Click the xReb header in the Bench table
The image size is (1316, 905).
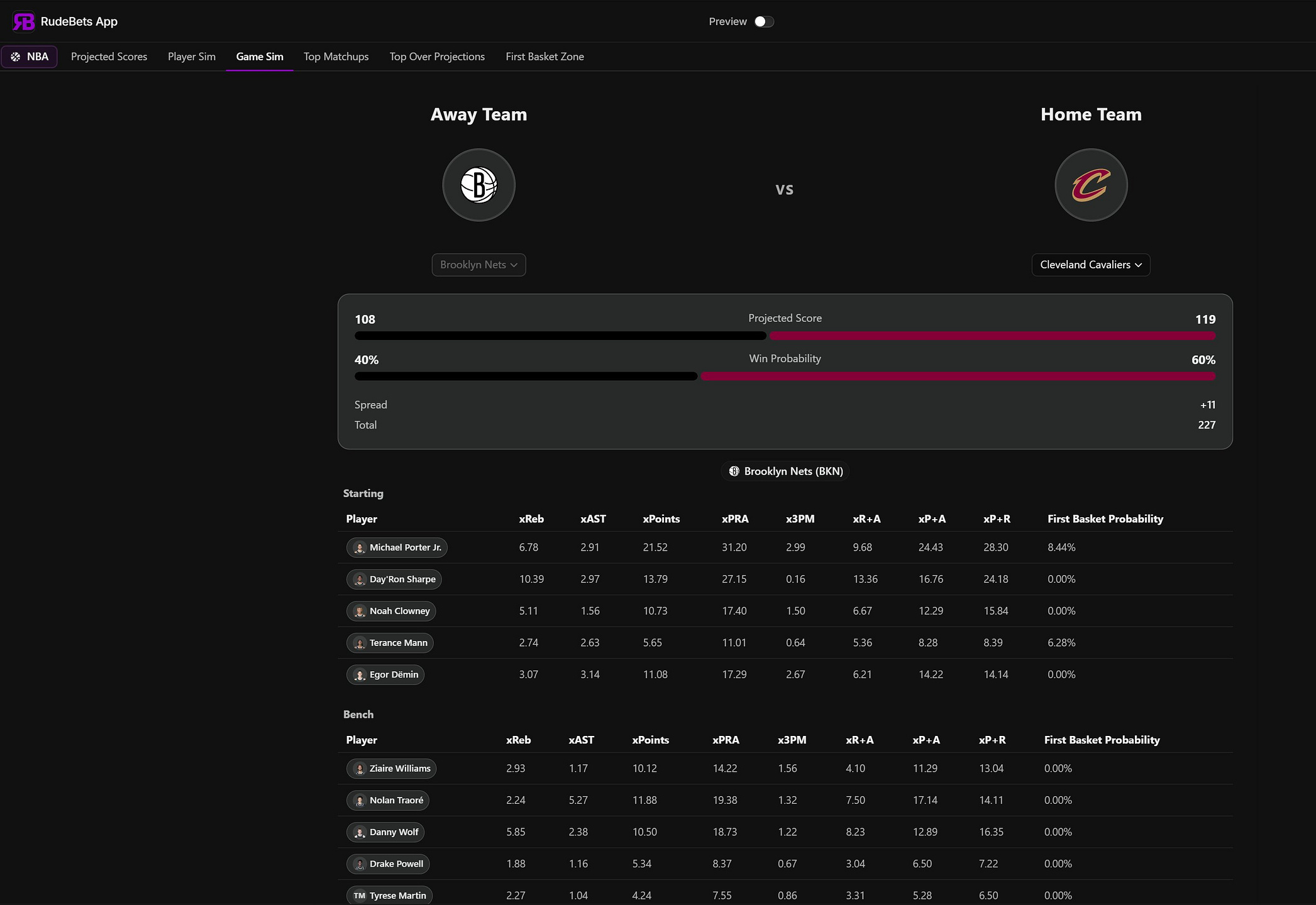519,740
